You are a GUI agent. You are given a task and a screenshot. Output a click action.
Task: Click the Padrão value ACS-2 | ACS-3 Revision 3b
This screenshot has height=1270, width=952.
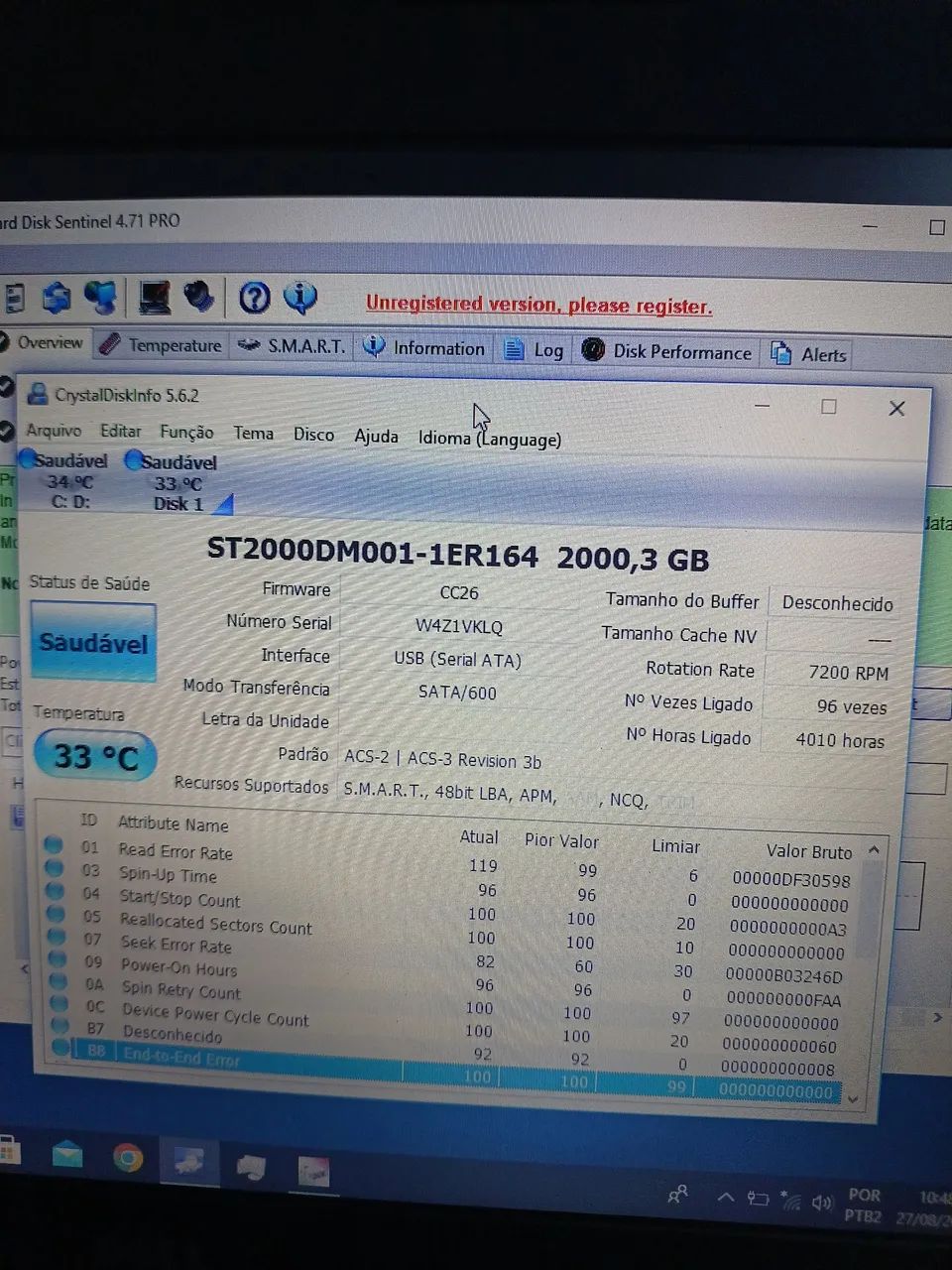(442, 759)
